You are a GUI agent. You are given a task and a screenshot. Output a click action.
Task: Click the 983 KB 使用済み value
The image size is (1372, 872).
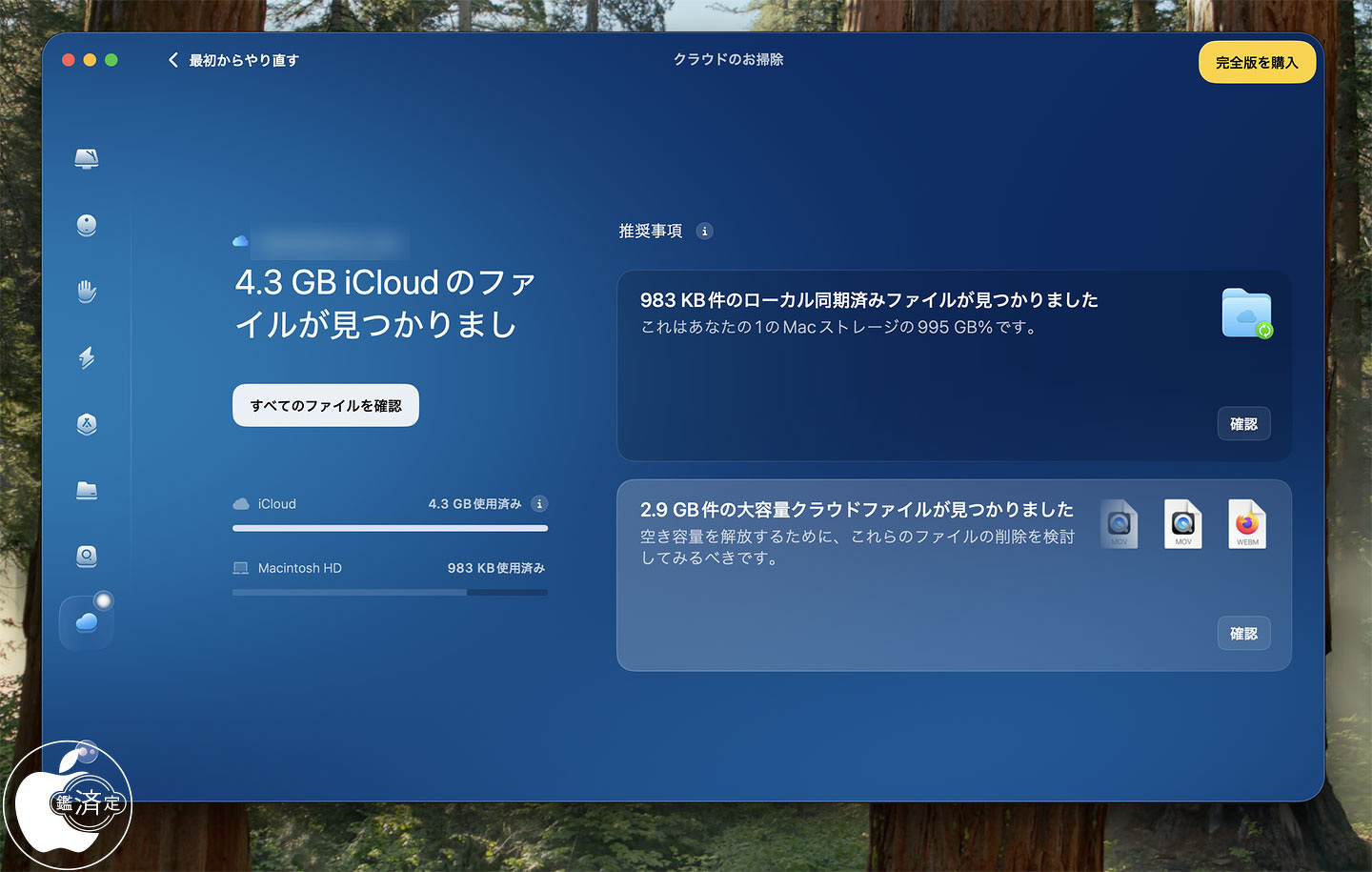(496, 568)
